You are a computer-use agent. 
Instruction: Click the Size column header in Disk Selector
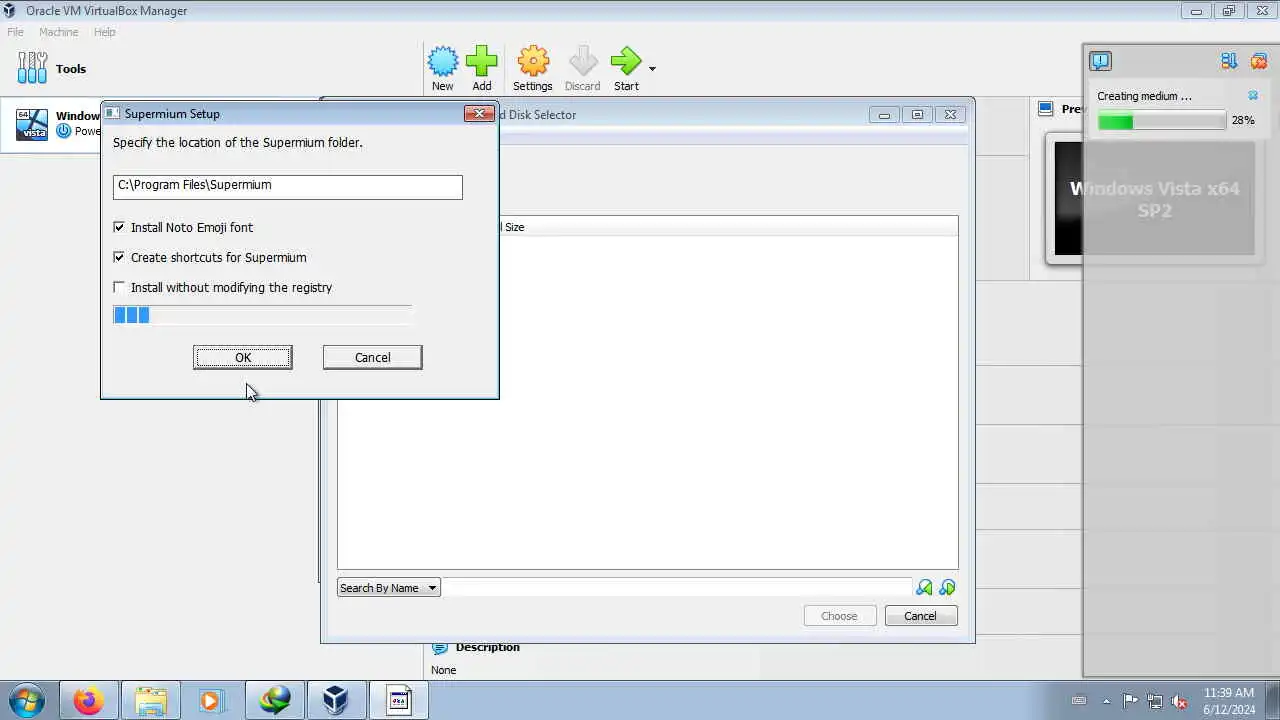click(x=514, y=227)
